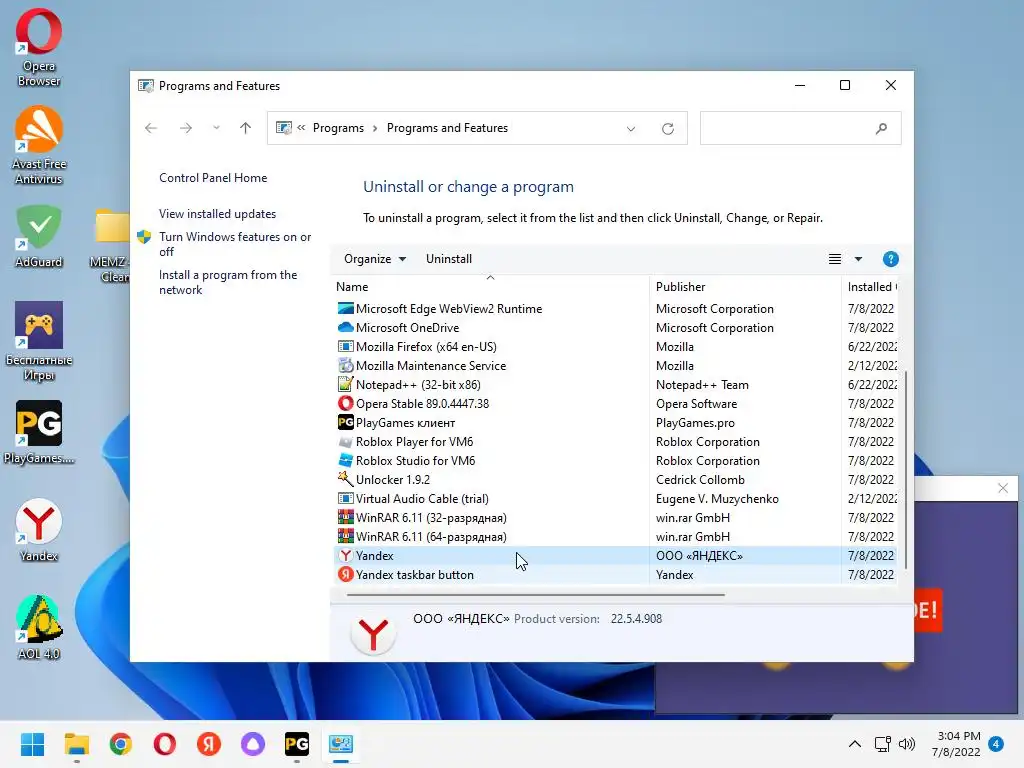Select Opera Stable 89.0.4447.38
Image resolution: width=1024 pixels, height=768 pixels.
pyautogui.click(x=614, y=404)
